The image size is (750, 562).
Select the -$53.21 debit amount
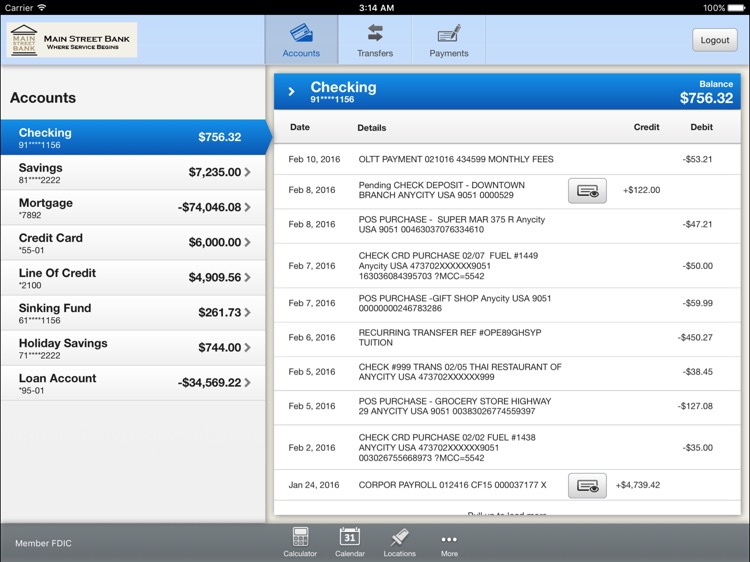point(697,159)
